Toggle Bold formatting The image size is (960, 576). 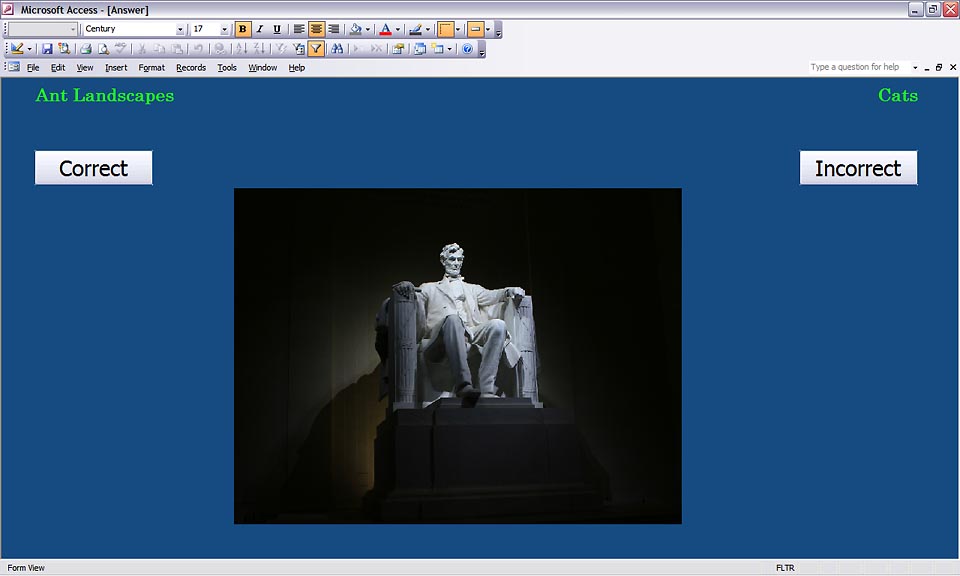(243, 29)
